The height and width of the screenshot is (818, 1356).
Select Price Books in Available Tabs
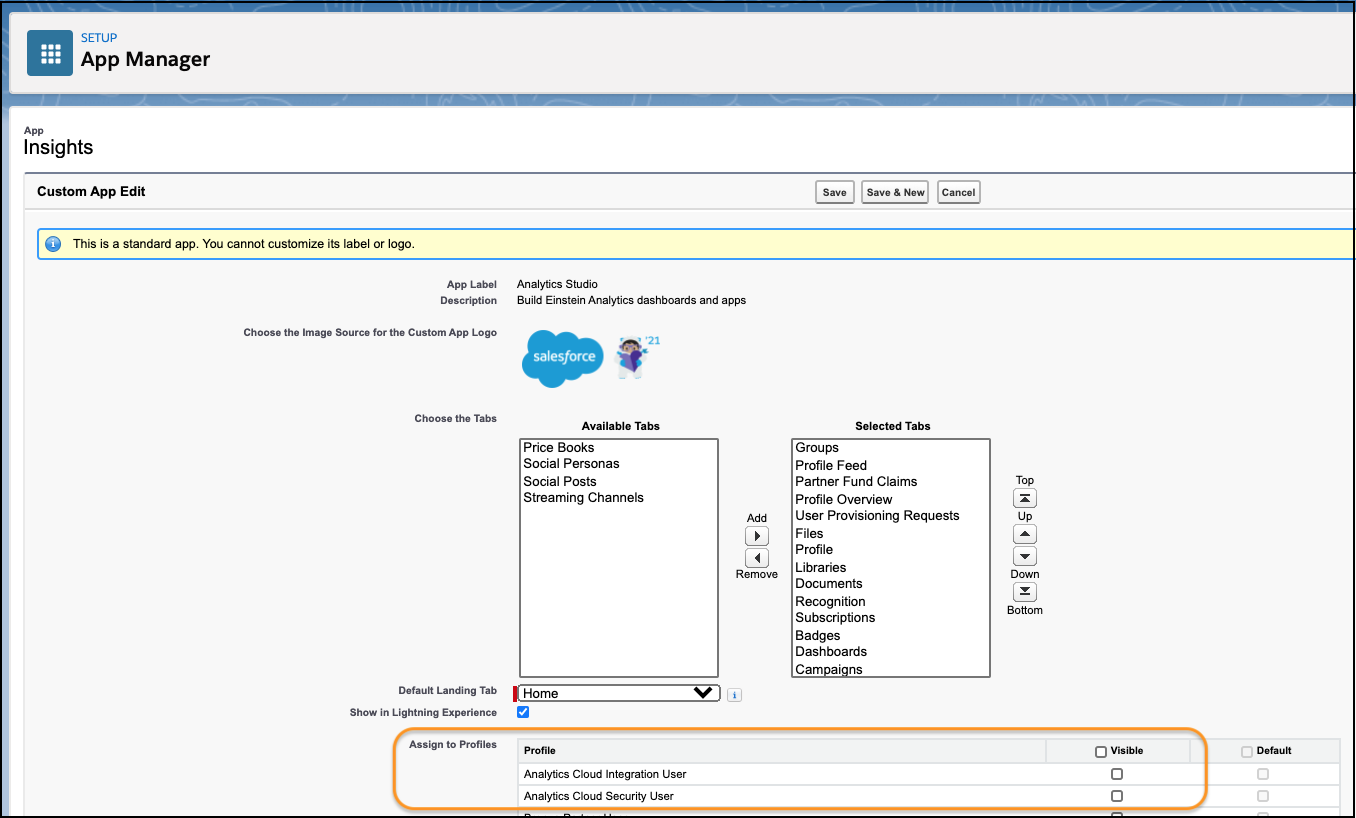618,448
